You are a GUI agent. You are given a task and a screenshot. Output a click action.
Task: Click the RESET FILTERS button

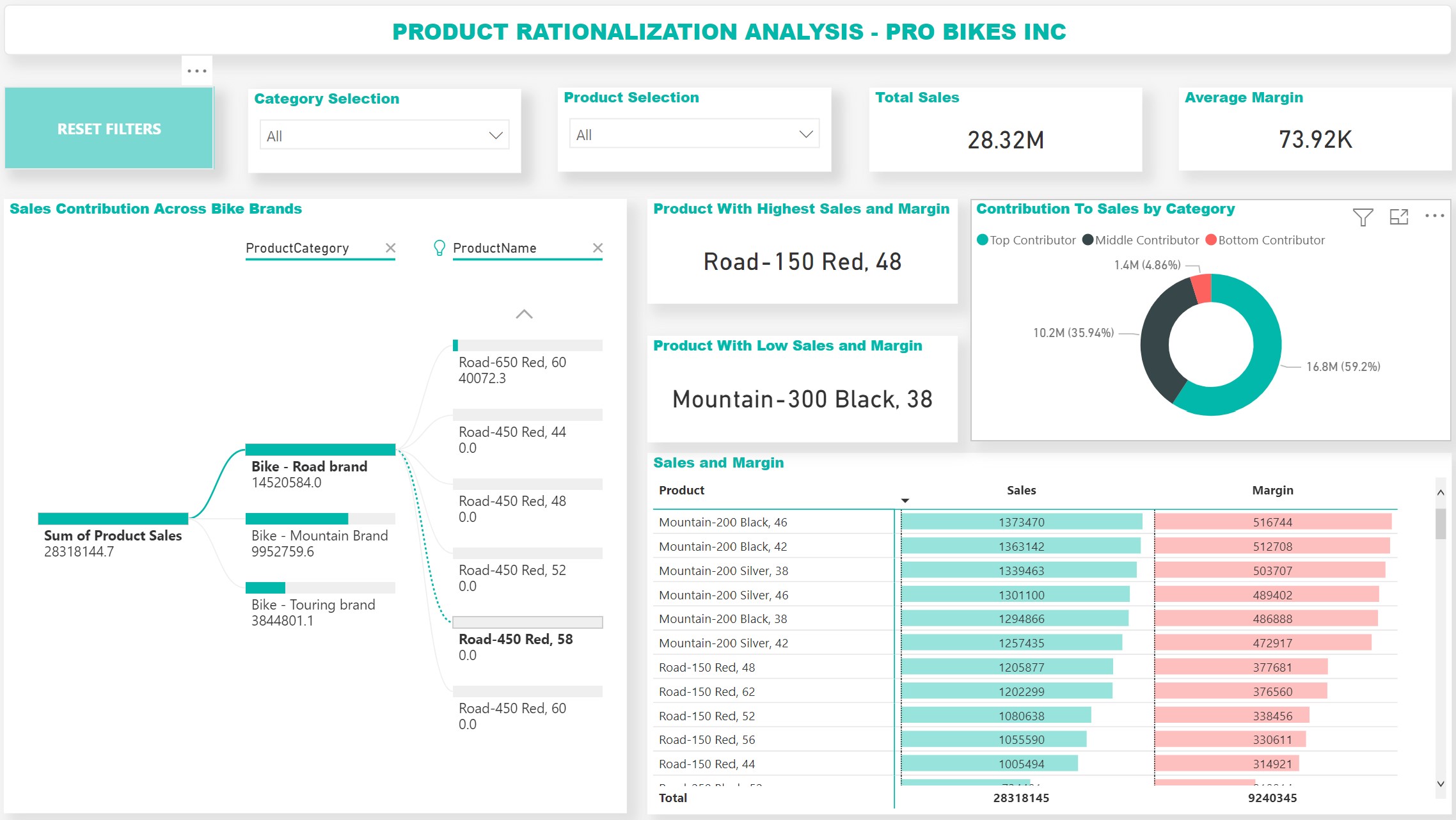109,128
